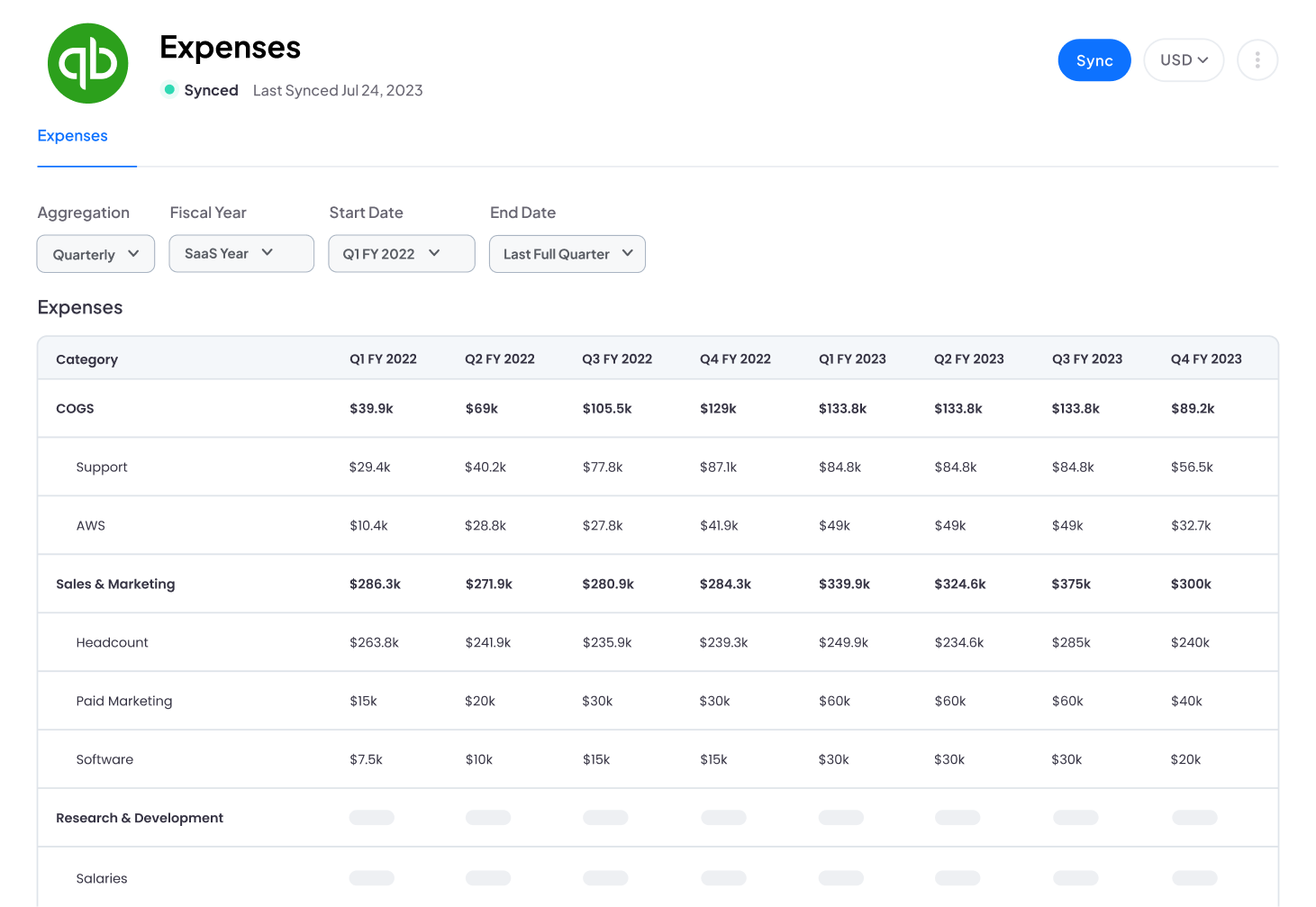The image size is (1316, 907).
Task: Click the AWS expense row label
Action: pos(91,526)
